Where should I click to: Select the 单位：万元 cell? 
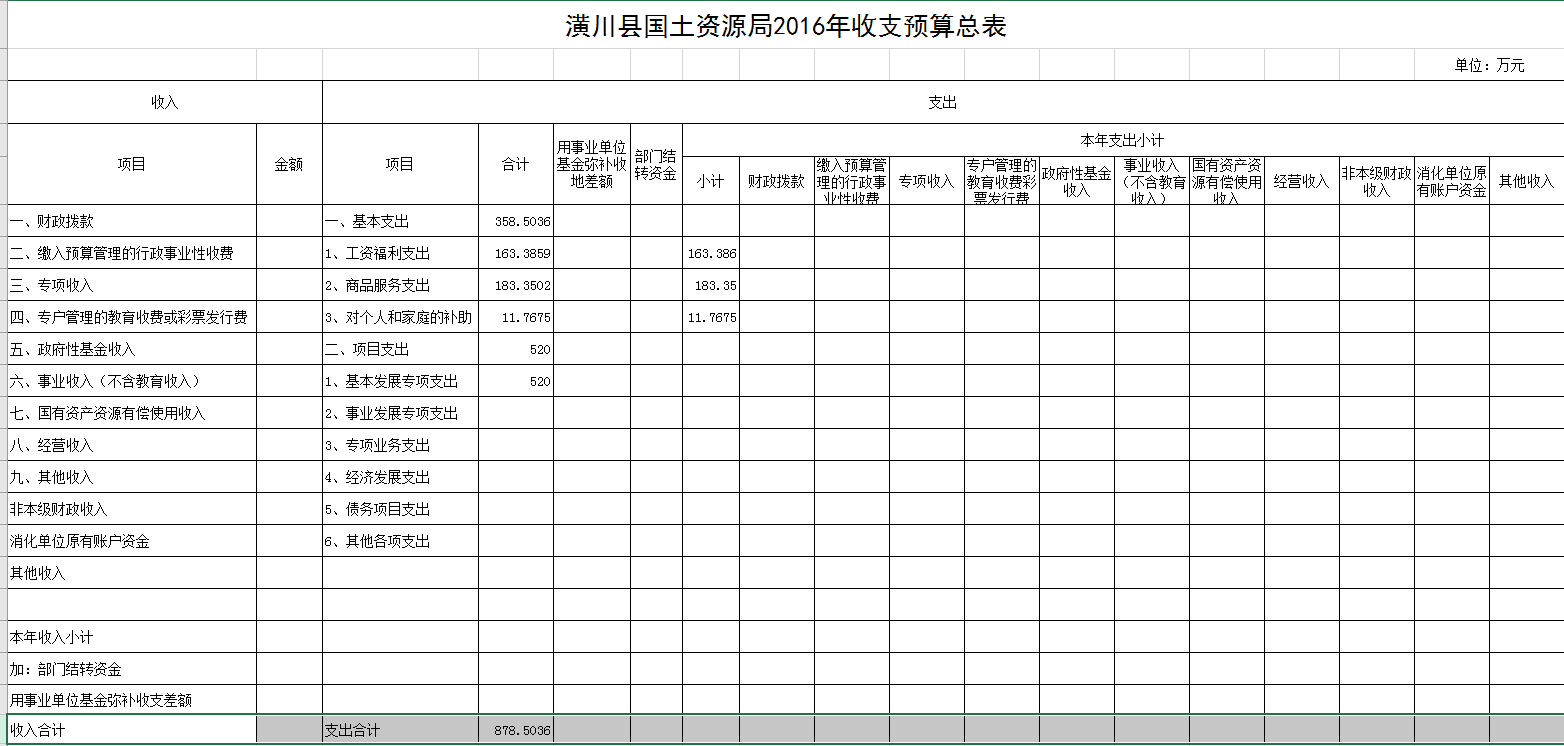coord(1489,66)
